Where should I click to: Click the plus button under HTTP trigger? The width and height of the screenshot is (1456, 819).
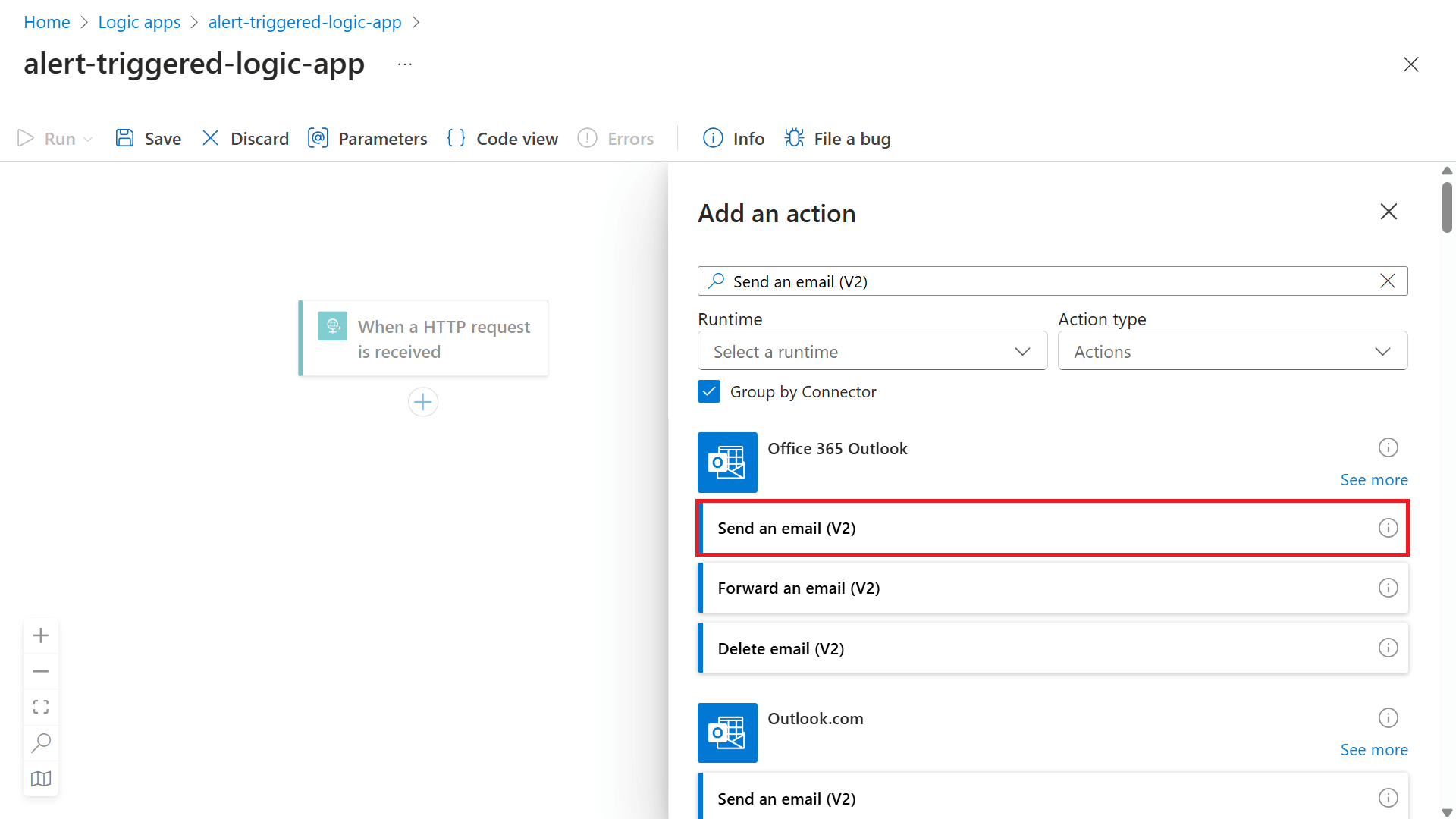423,402
